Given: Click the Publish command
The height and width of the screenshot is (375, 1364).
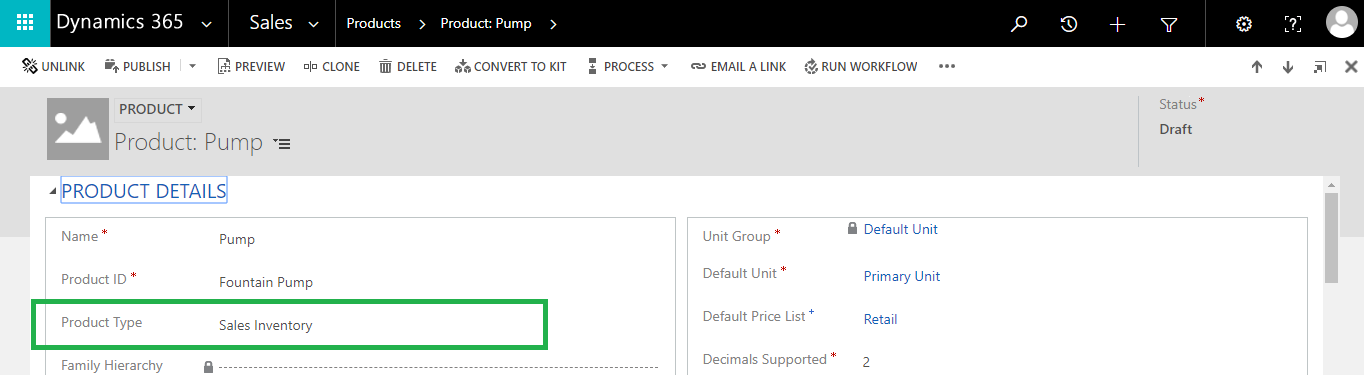Looking at the screenshot, I should [137, 67].
